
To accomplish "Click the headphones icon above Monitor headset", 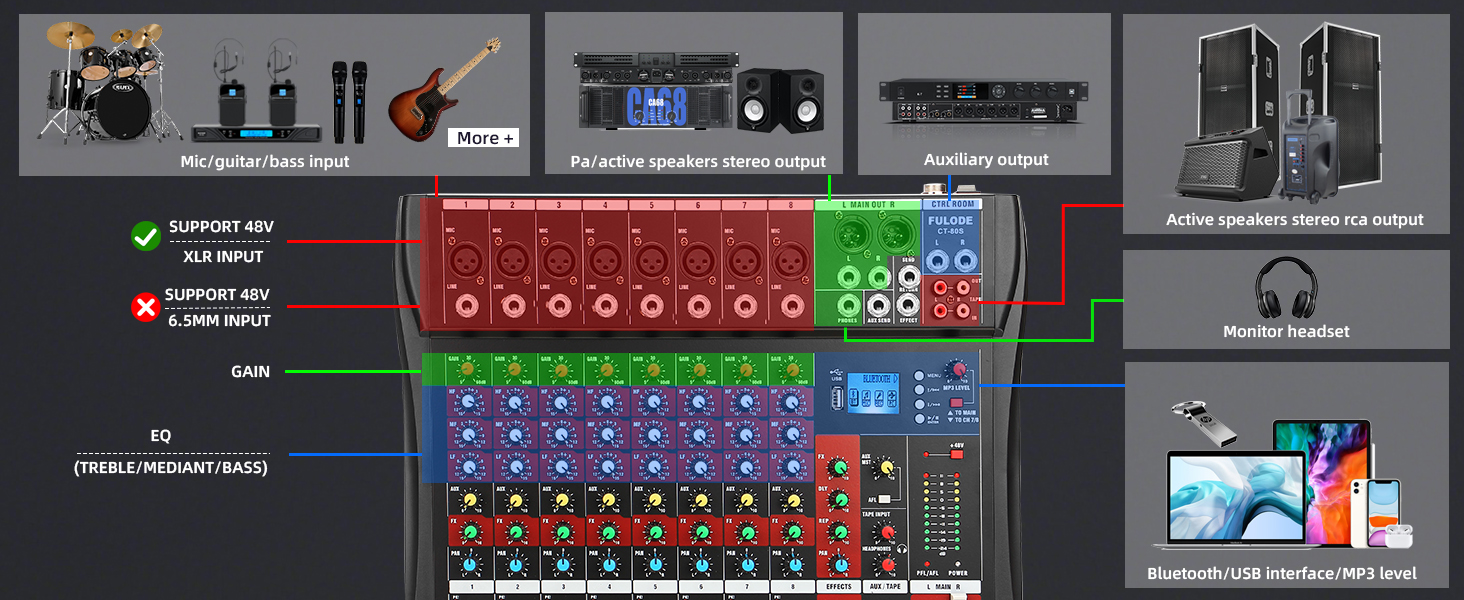I will coord(1286,287).
